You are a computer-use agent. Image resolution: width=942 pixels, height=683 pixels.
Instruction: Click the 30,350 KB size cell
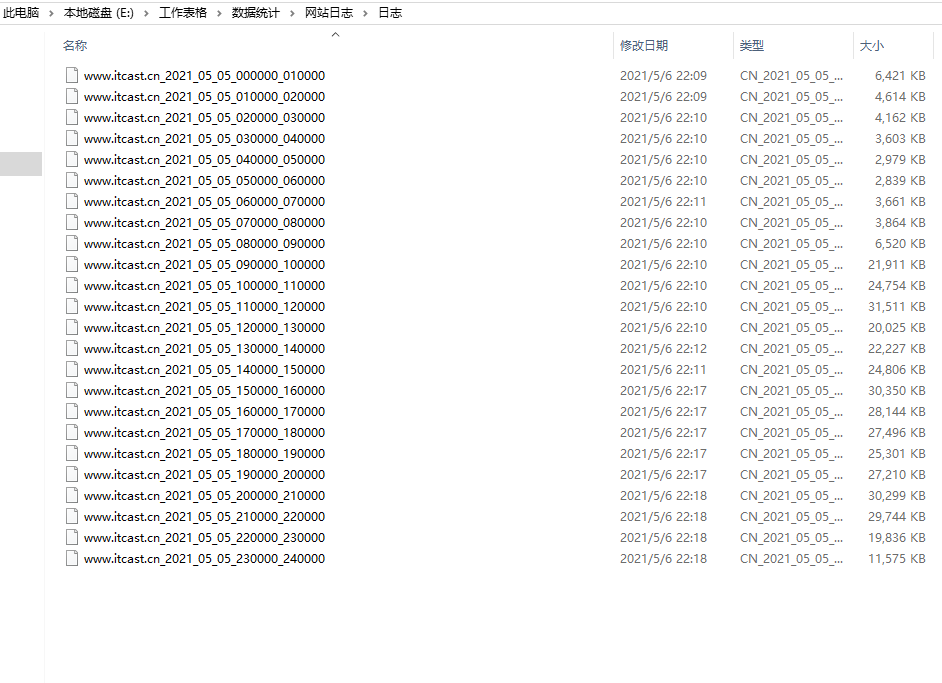896,391
